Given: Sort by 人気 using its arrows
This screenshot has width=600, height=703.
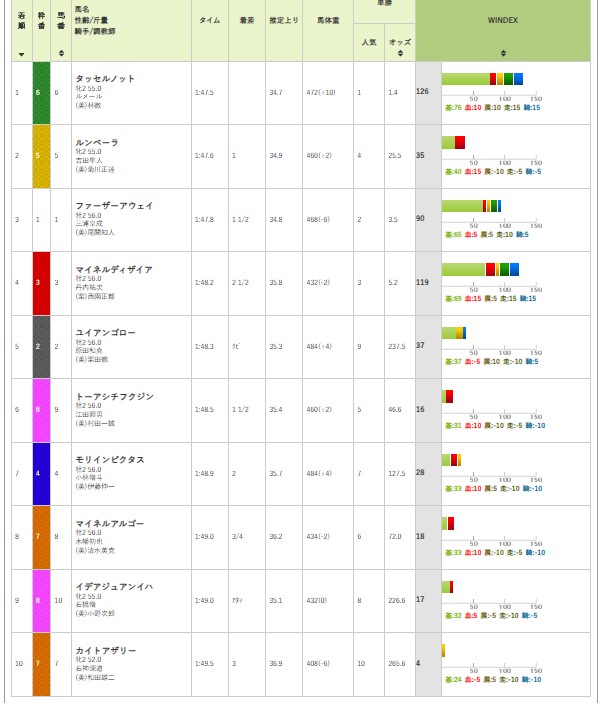Looking at the screenshot, I should click(366, 54).
